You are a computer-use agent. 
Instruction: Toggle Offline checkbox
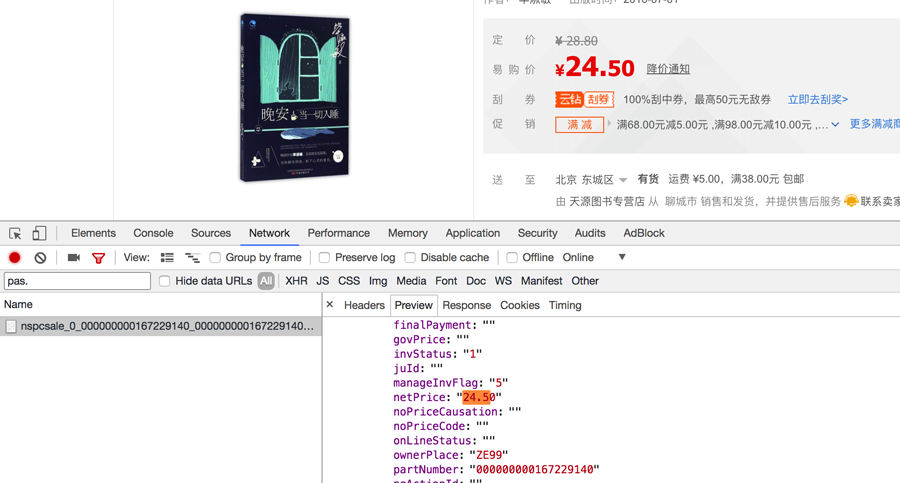point(512,257)
